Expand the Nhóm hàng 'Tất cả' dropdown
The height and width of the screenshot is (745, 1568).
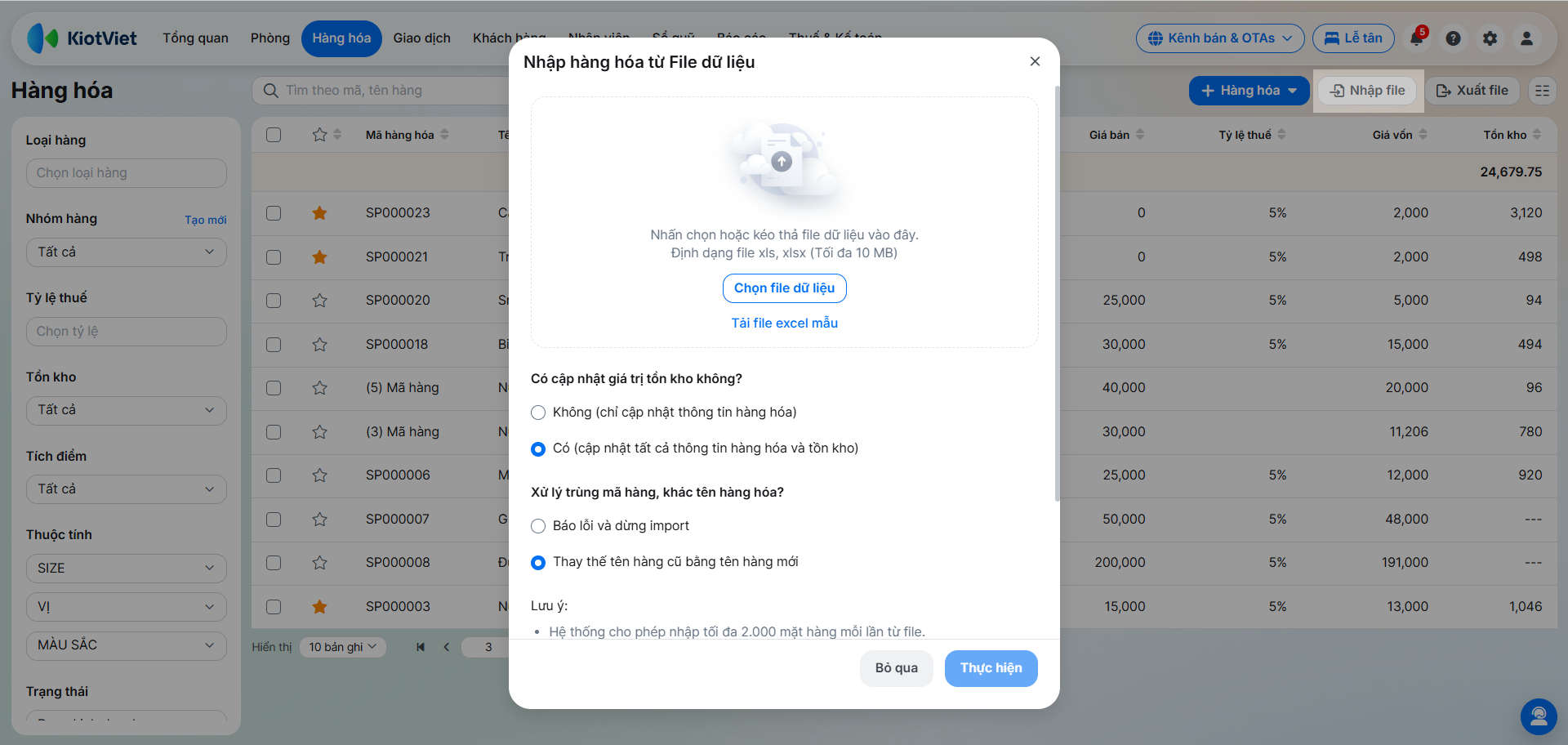click(x=127, y=252)
